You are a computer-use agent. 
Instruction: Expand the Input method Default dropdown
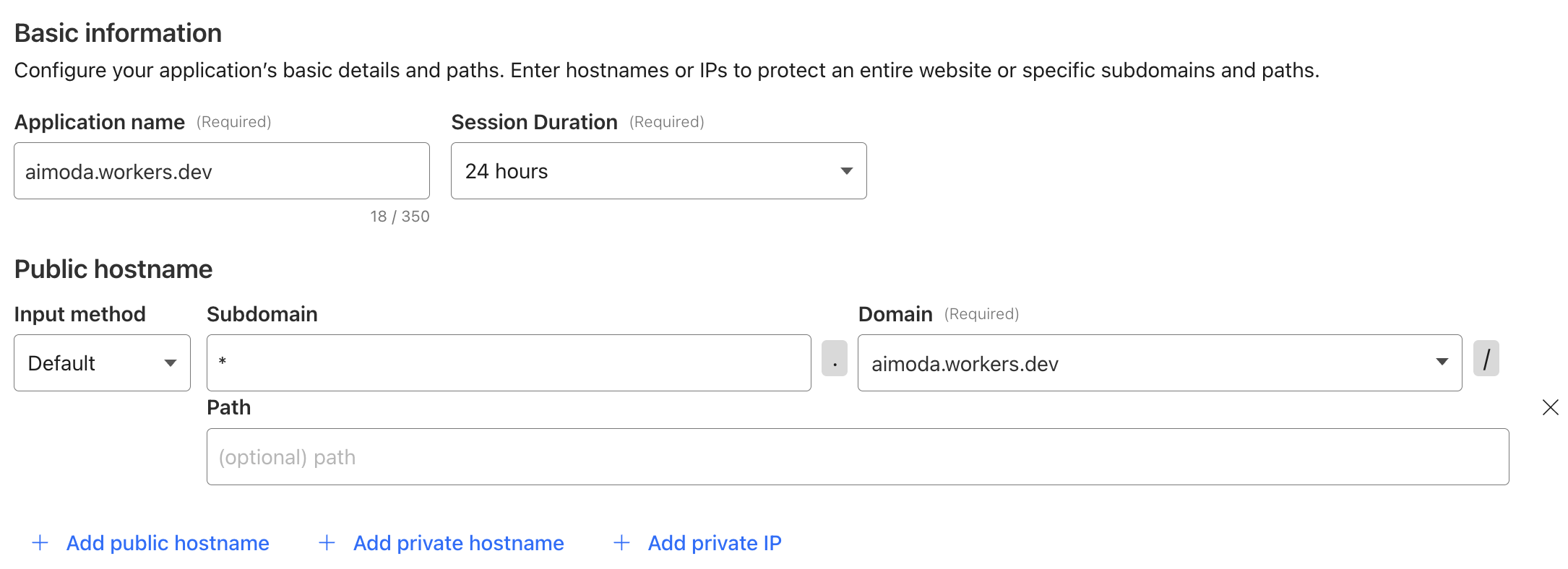click(x=102, y=363)
